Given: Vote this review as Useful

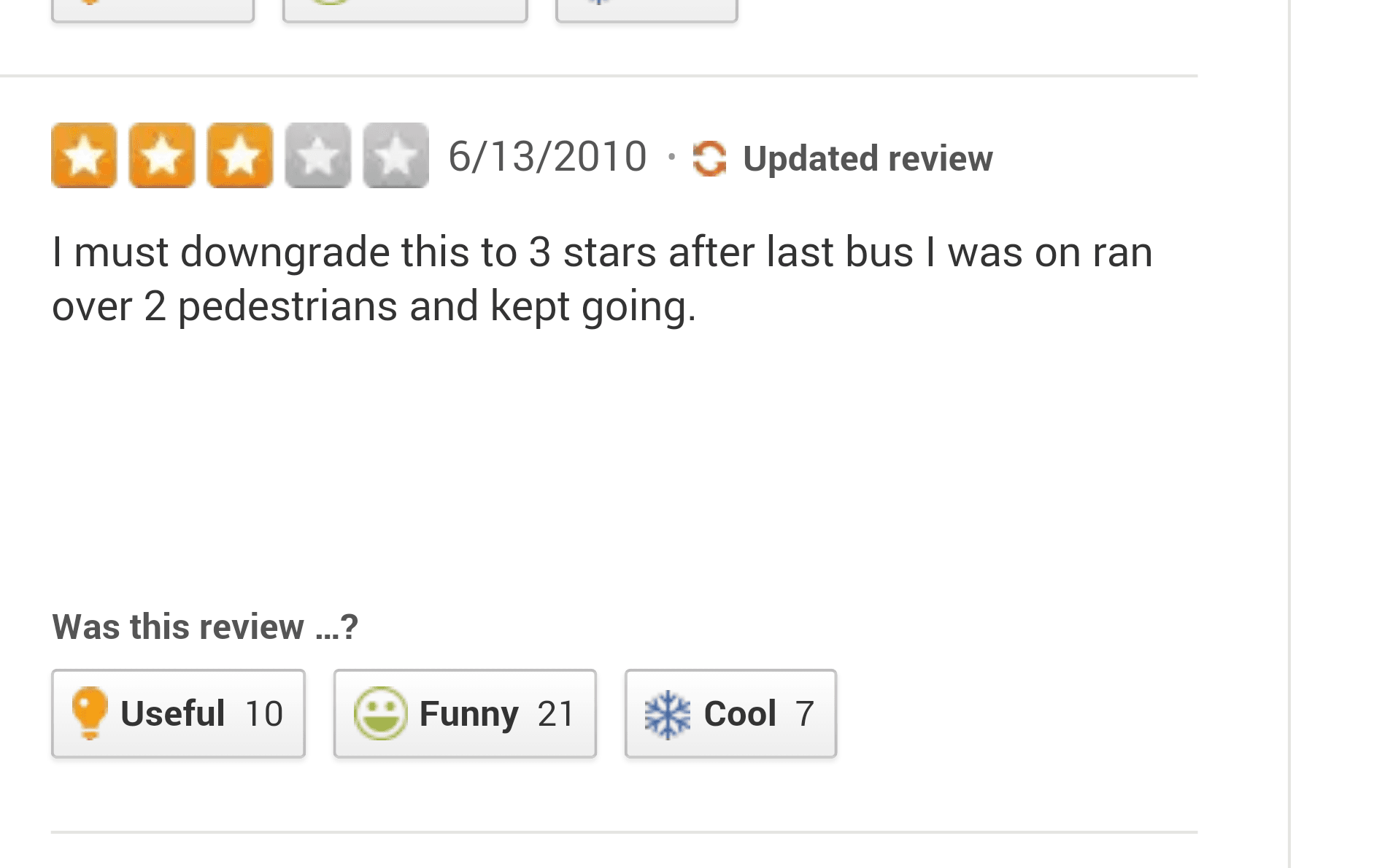Looking at the screenshot, I should coord(178,713).
